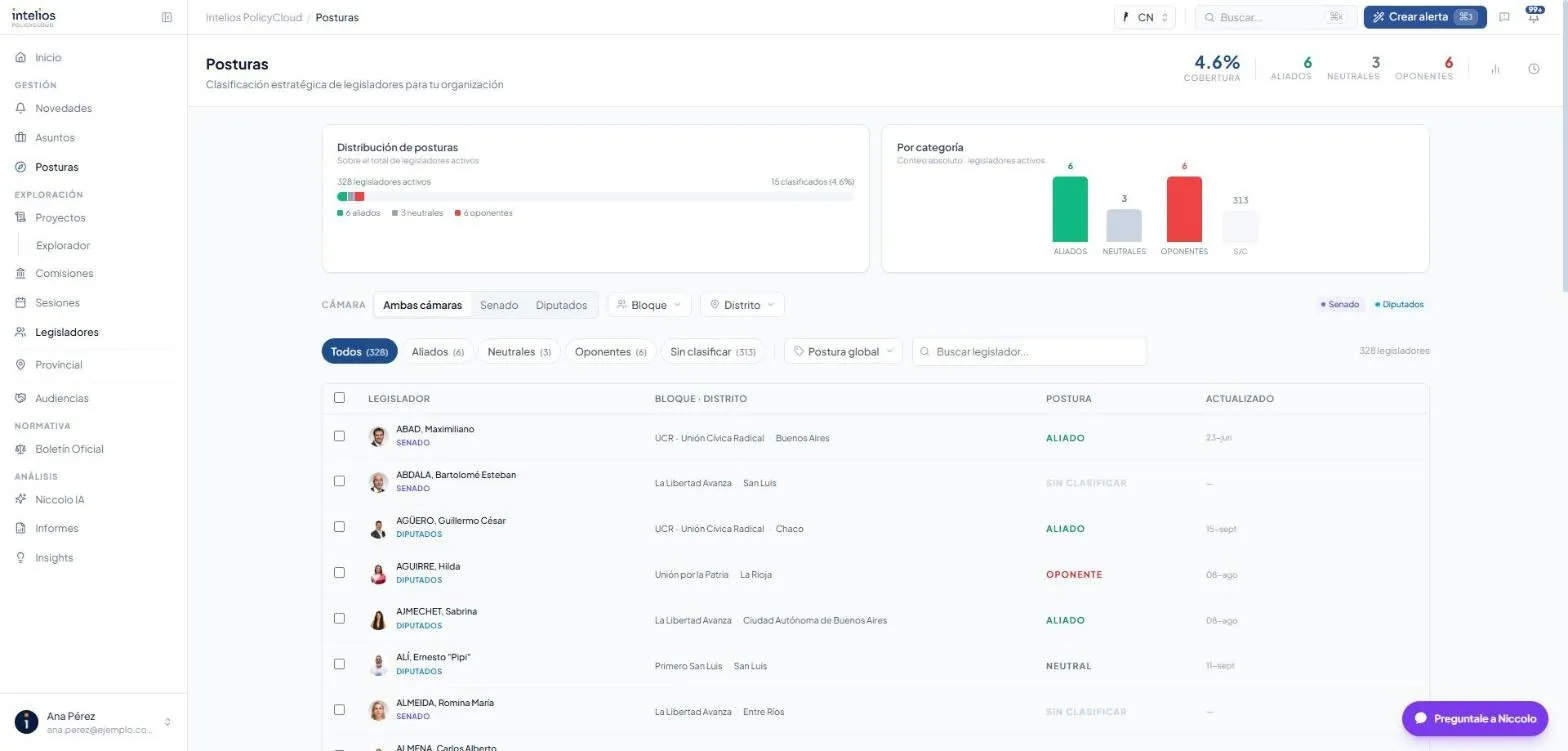Open the Distrito filter dropdown
This screenshot has height=751, width=1568.
pos(742,305)
